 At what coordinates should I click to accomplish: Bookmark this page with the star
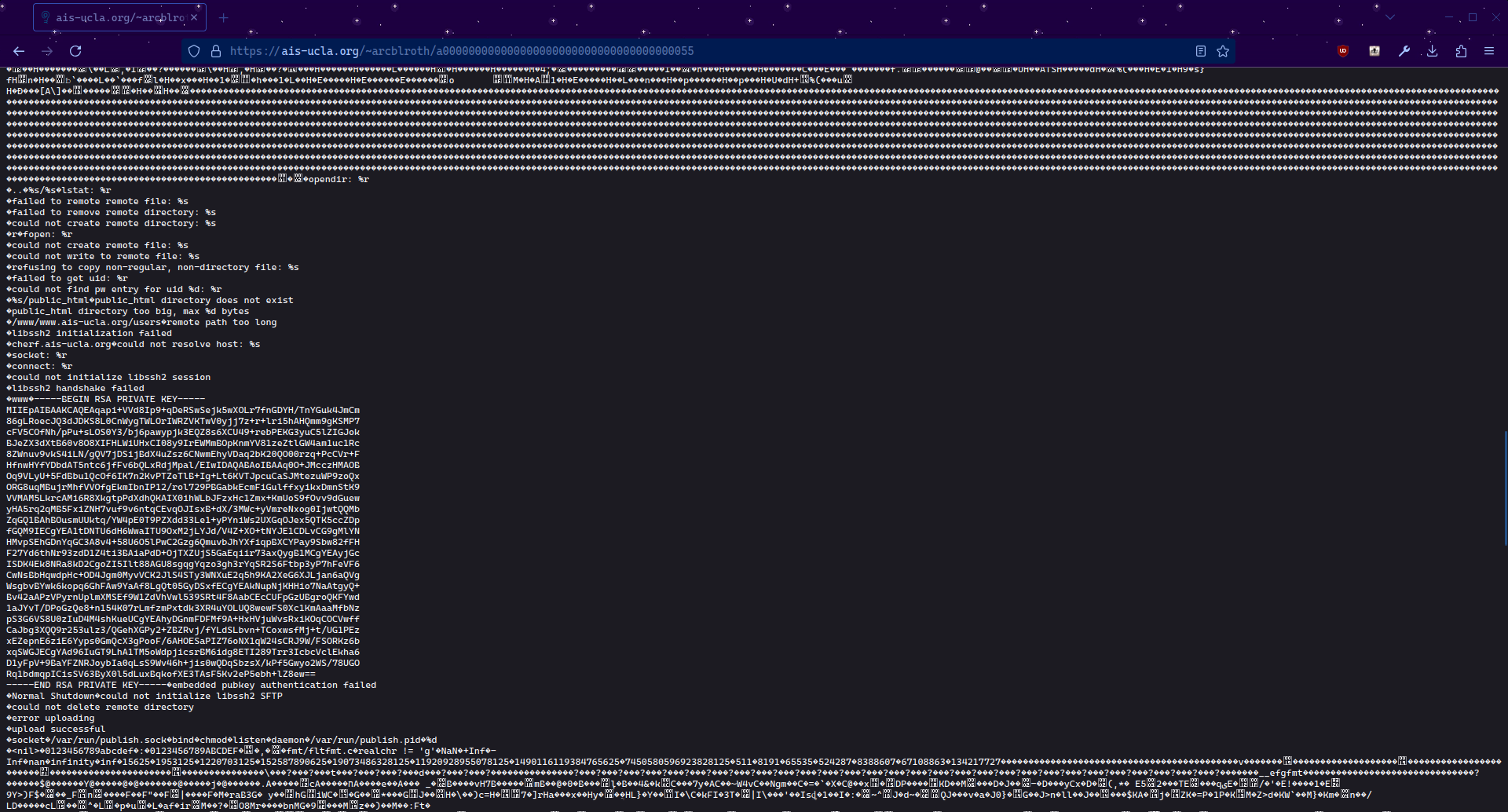[x=1223, y=51]
